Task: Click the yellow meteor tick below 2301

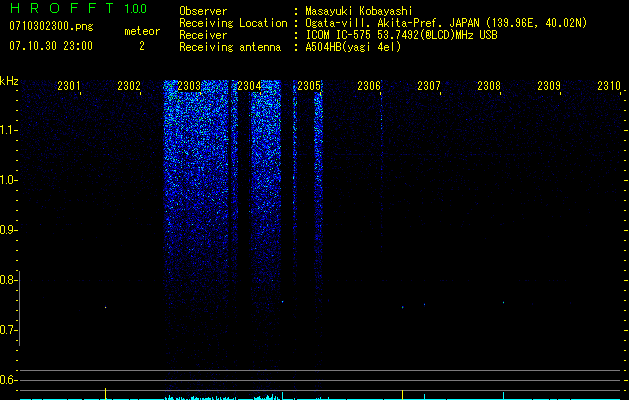Action: (x=106, y=393)
